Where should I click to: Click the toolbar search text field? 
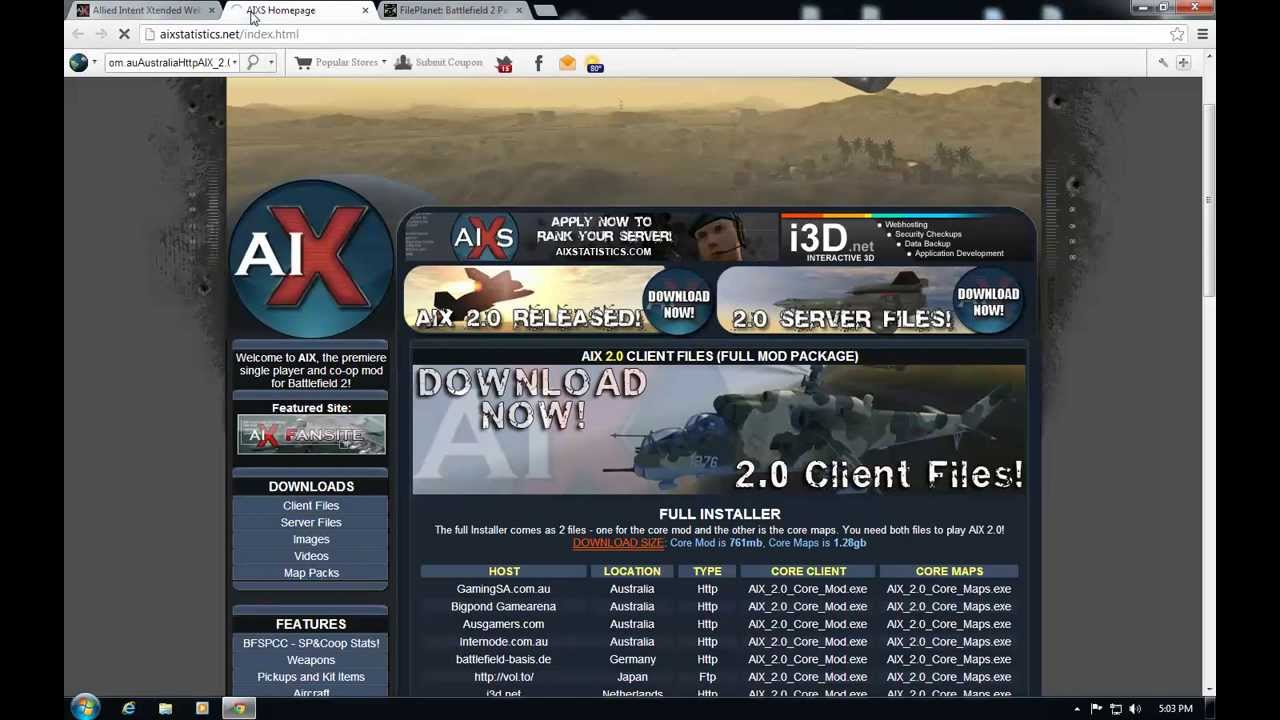[x=168, y=62]
